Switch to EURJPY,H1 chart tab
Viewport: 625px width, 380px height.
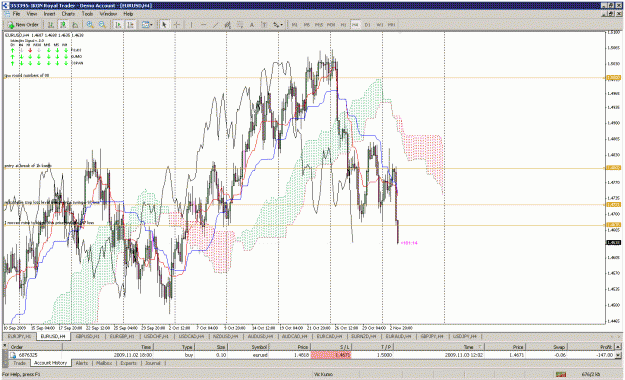(19, 337)
